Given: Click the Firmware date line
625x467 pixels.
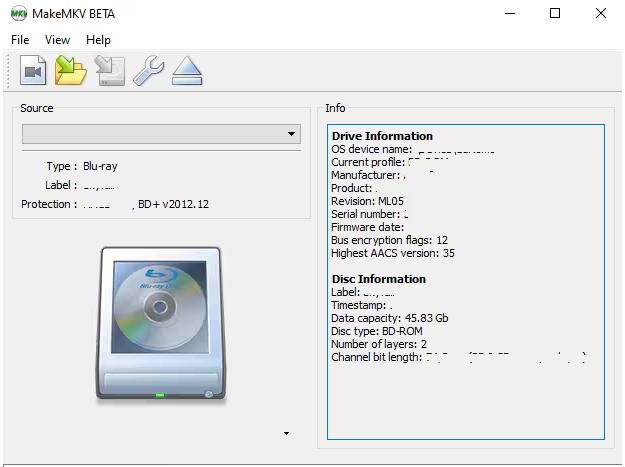Looking at the screenshot, I should [x=368, y=227].
